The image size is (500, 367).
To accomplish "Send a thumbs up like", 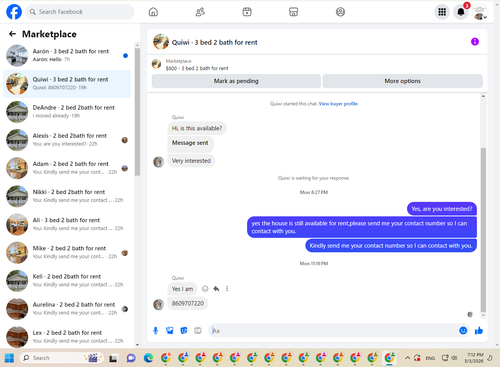I will 479,330.
